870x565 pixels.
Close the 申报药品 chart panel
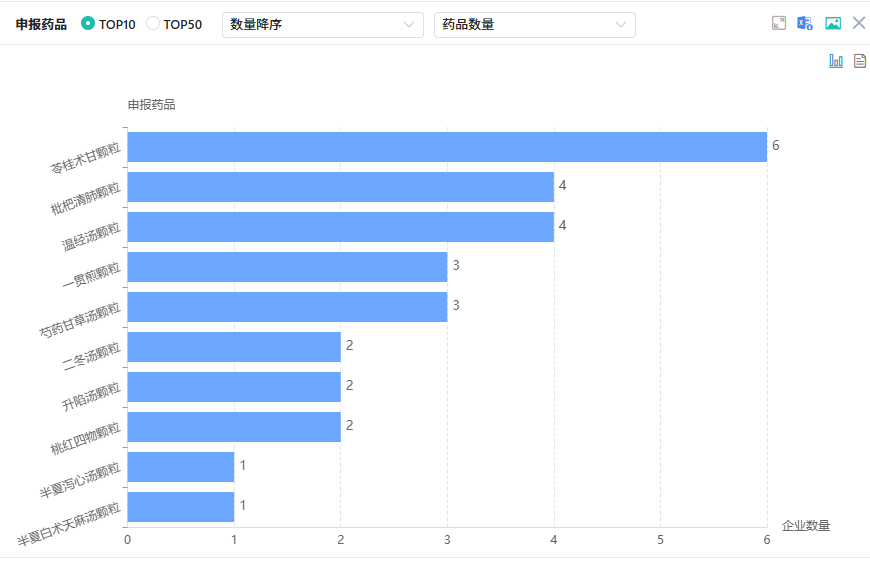coord(858,23)
